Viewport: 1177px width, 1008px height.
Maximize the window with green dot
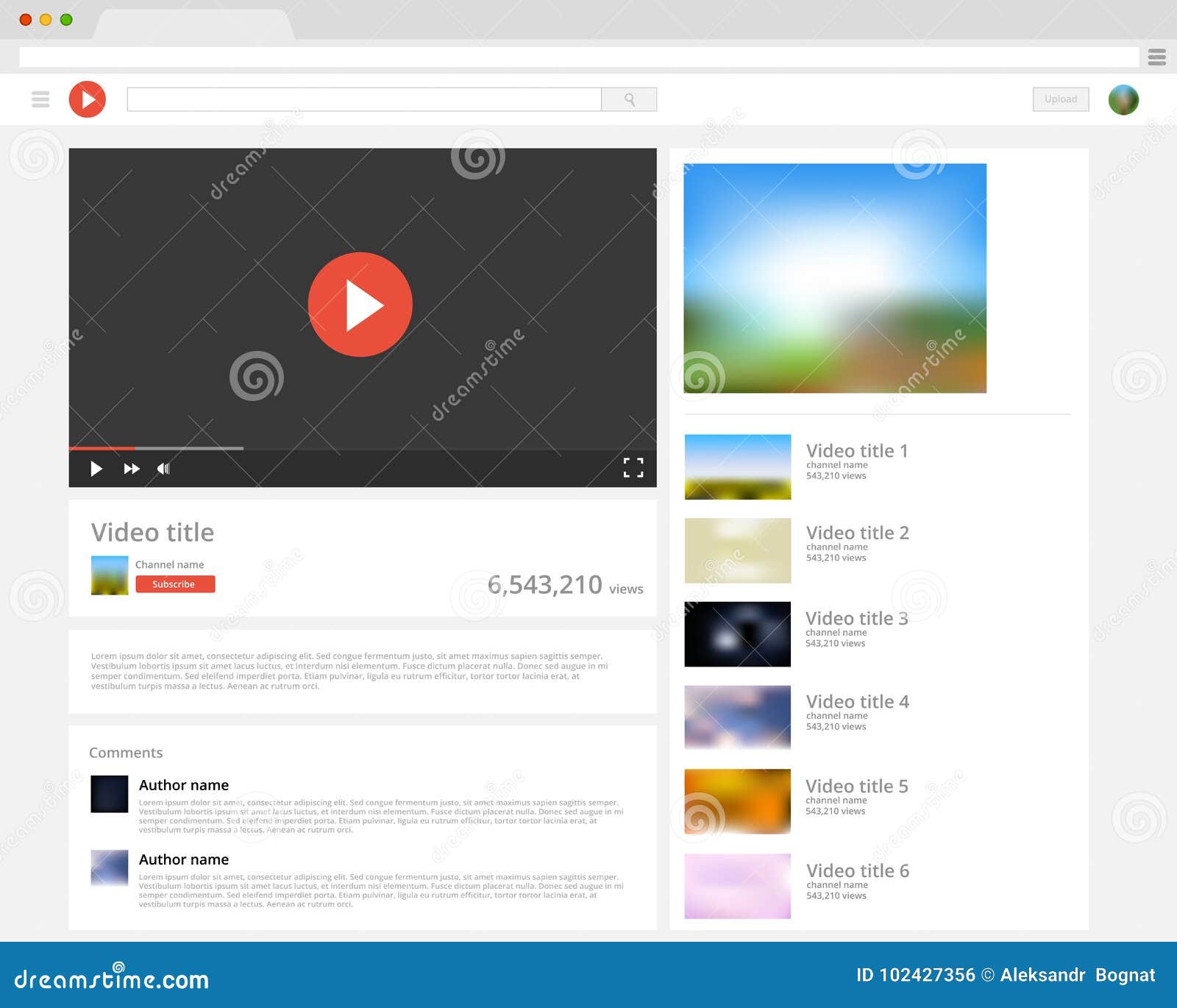(x=66, y=20)
